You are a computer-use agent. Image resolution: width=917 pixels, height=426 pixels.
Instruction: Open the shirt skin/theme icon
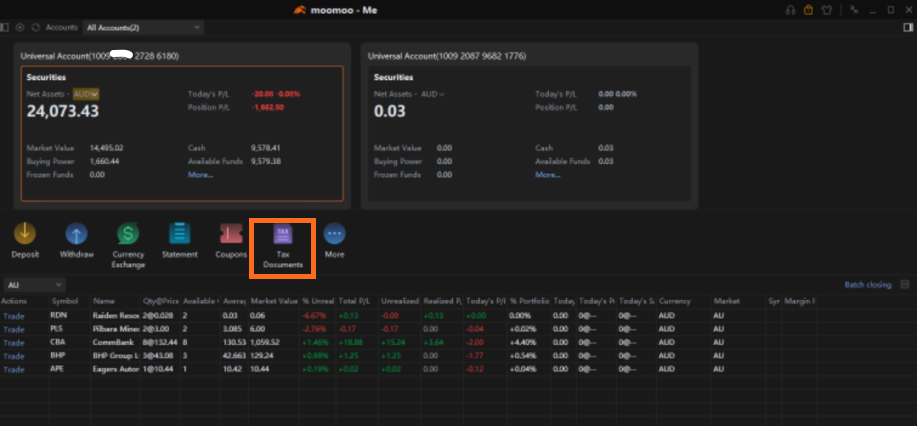tap(826, 10)
